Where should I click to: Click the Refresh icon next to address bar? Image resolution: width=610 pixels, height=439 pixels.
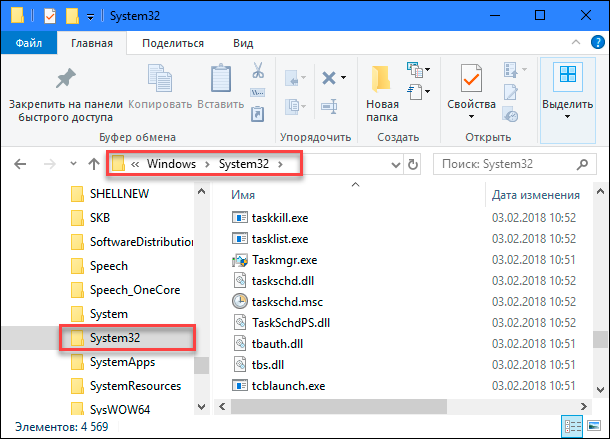point(413,164)
